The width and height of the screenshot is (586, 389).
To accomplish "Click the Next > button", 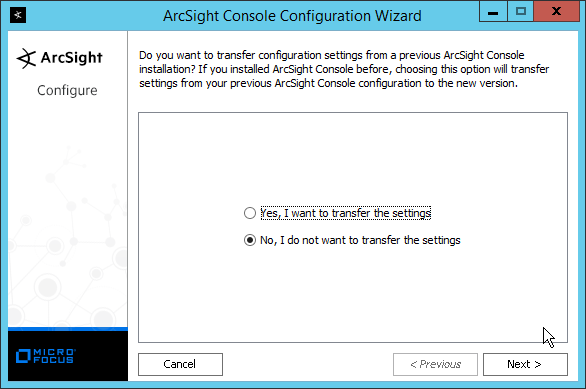I will [525, 364].
